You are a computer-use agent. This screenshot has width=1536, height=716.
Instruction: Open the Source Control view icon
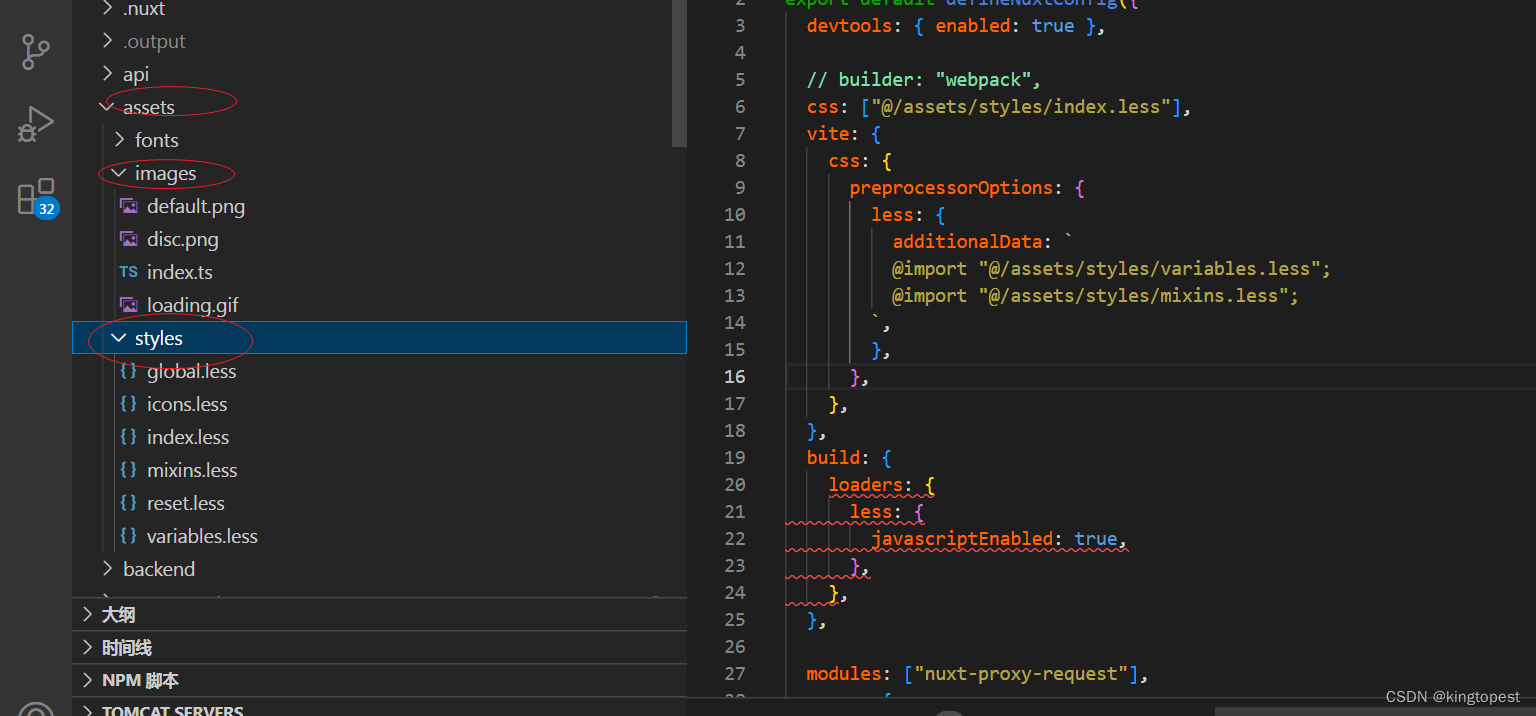tap(36, 52)
